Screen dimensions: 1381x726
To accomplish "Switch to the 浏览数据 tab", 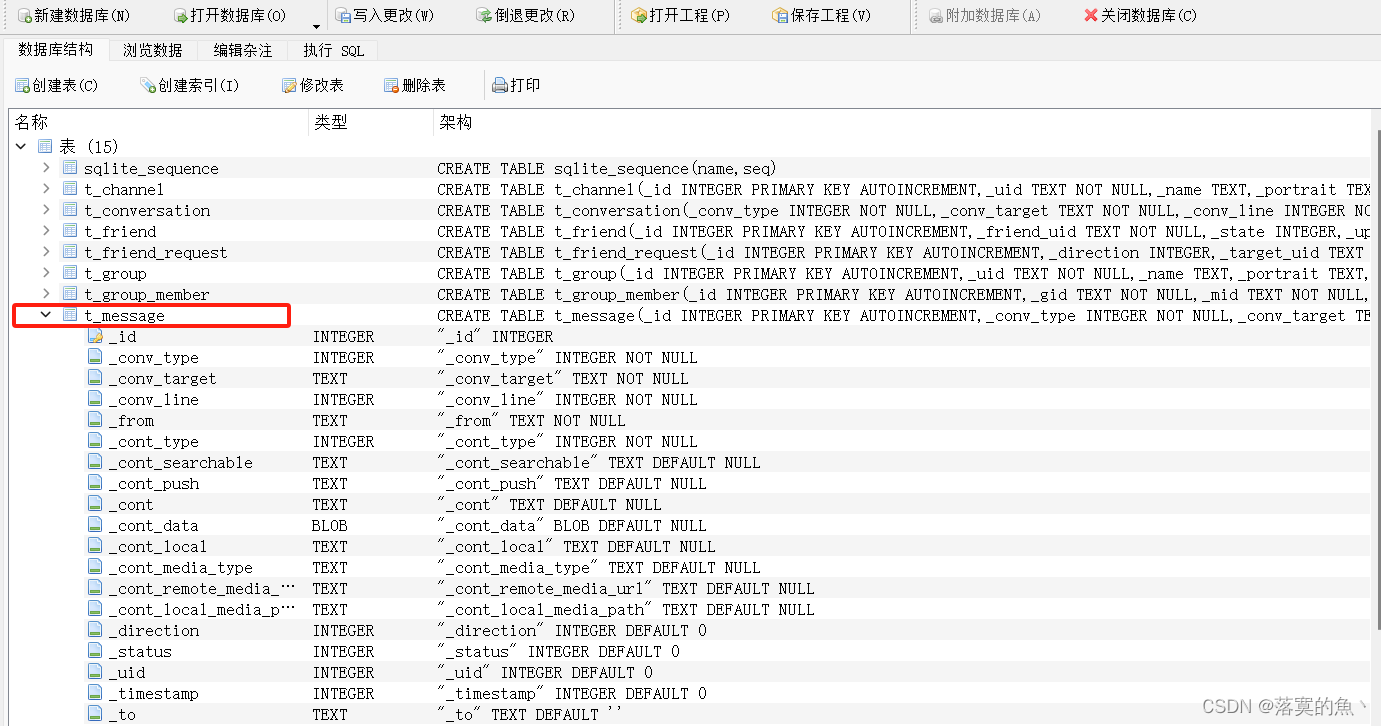I will tap(153, 50).
